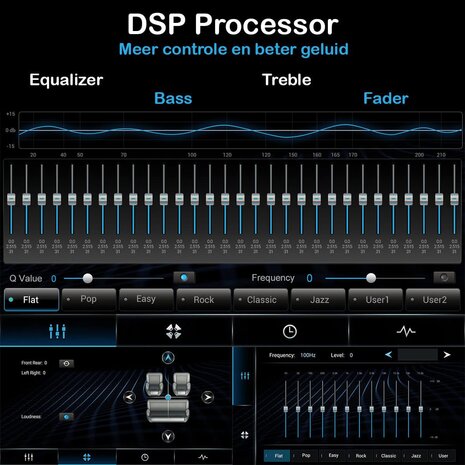Open the waveform pulse tab

406,331
